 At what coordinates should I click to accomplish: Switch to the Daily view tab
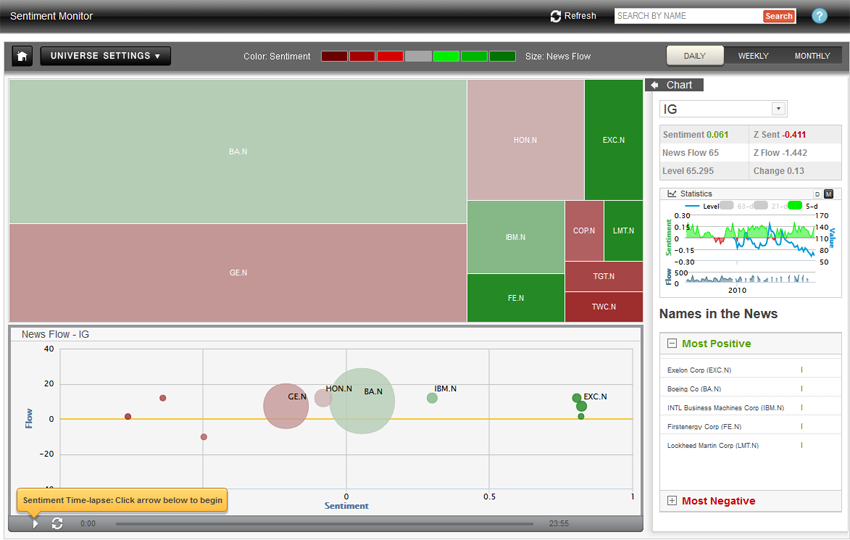(695, 56)
